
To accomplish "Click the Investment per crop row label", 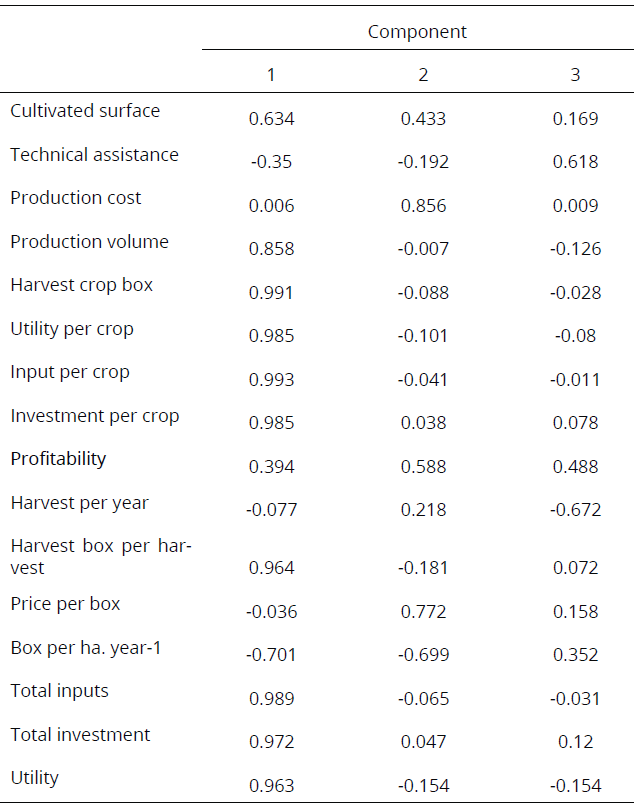I will [x=95, y=416].
